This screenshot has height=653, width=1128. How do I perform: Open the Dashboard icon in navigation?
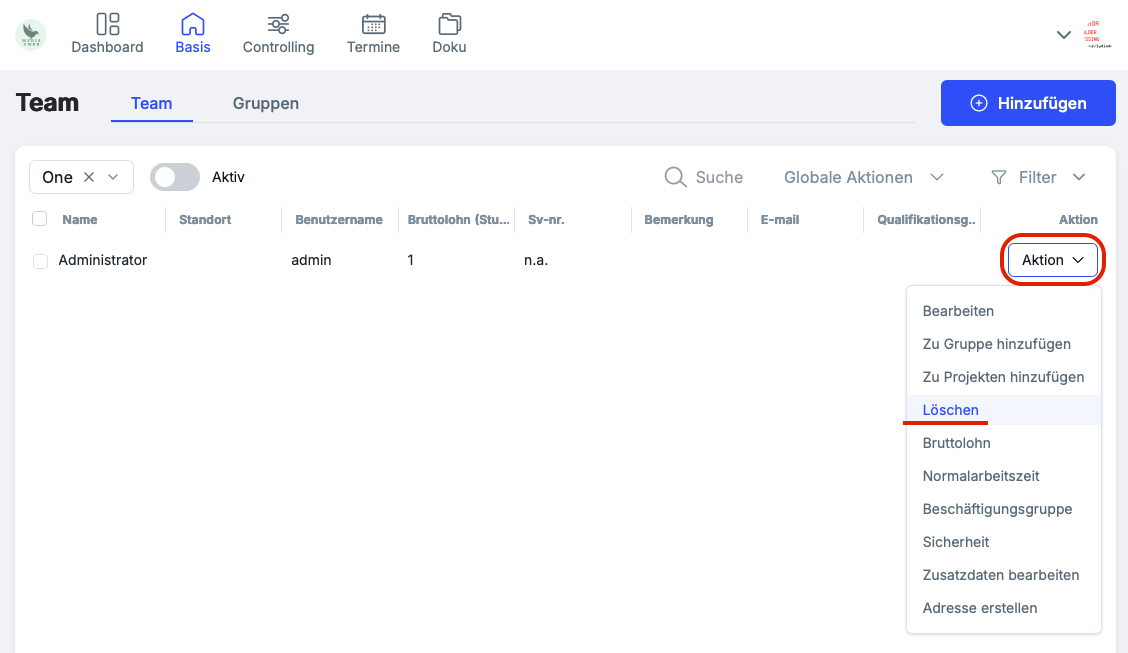[x=107, y=24]
